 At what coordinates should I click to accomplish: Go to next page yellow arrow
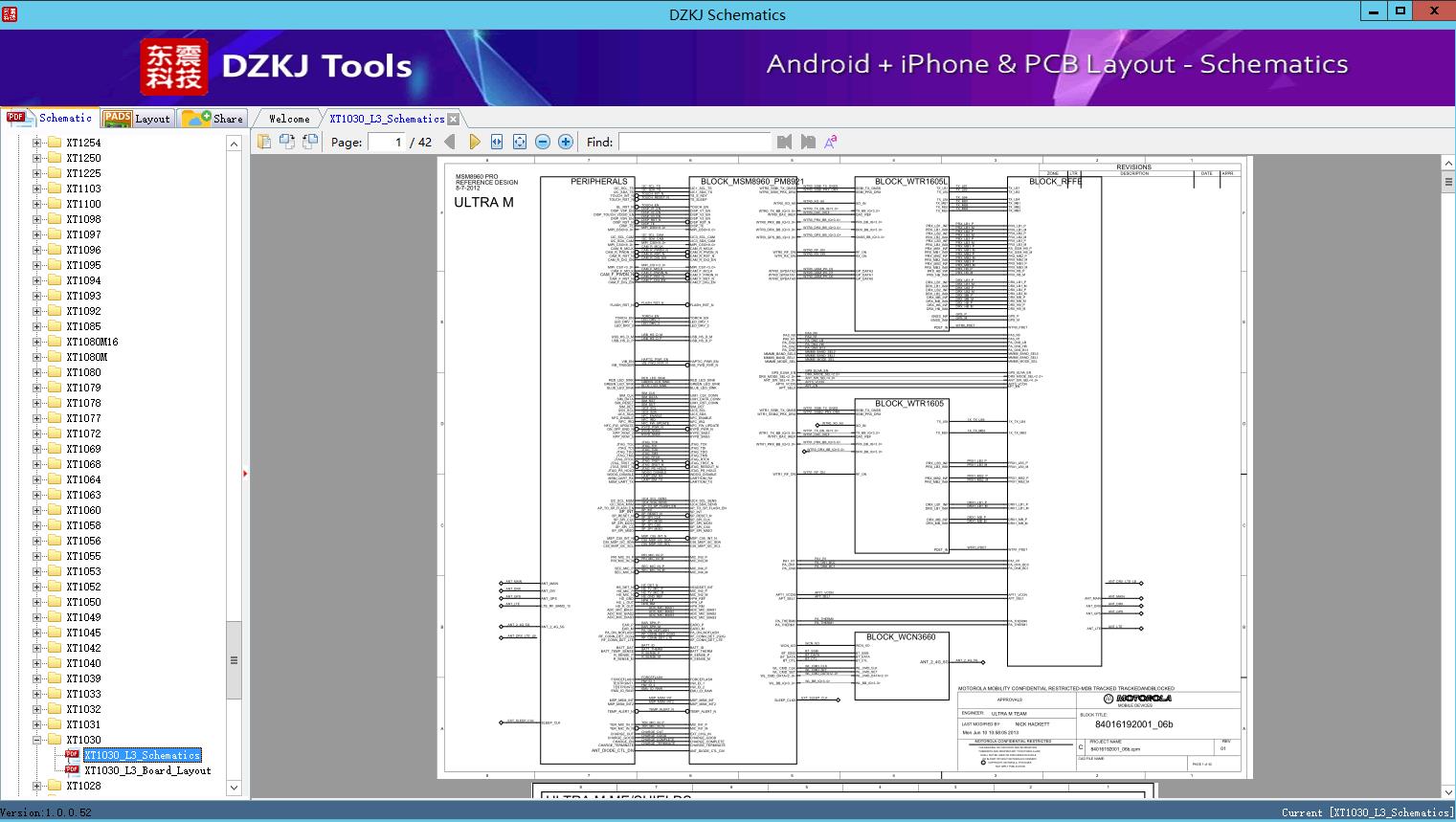[474, 142]
